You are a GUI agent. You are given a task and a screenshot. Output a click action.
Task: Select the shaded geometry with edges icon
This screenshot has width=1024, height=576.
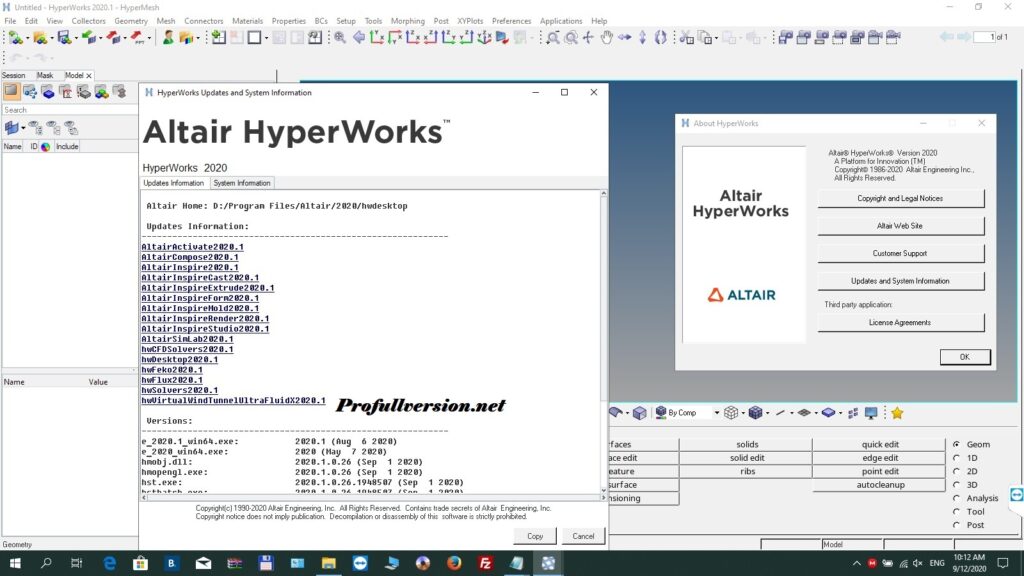click(618, 412)
